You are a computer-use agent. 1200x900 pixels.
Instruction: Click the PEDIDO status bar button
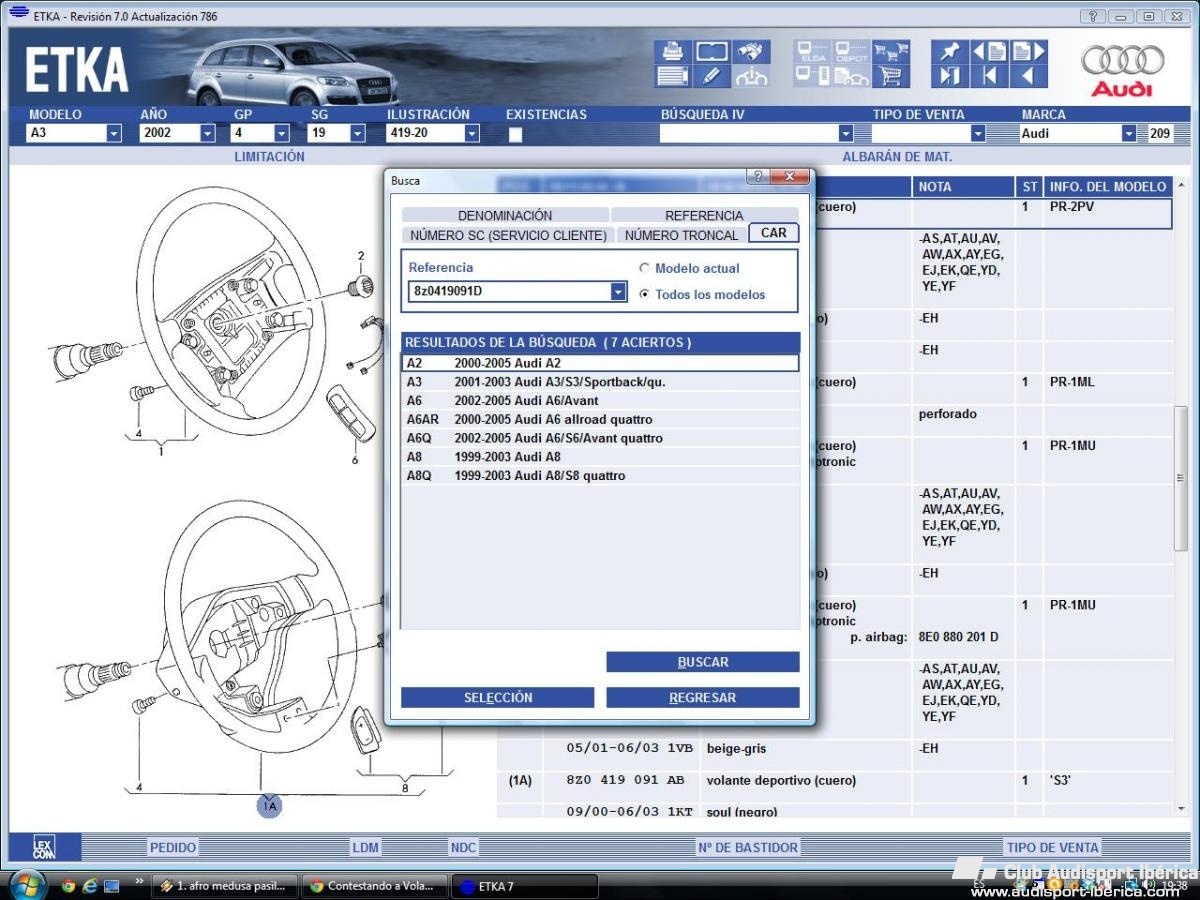173,847
